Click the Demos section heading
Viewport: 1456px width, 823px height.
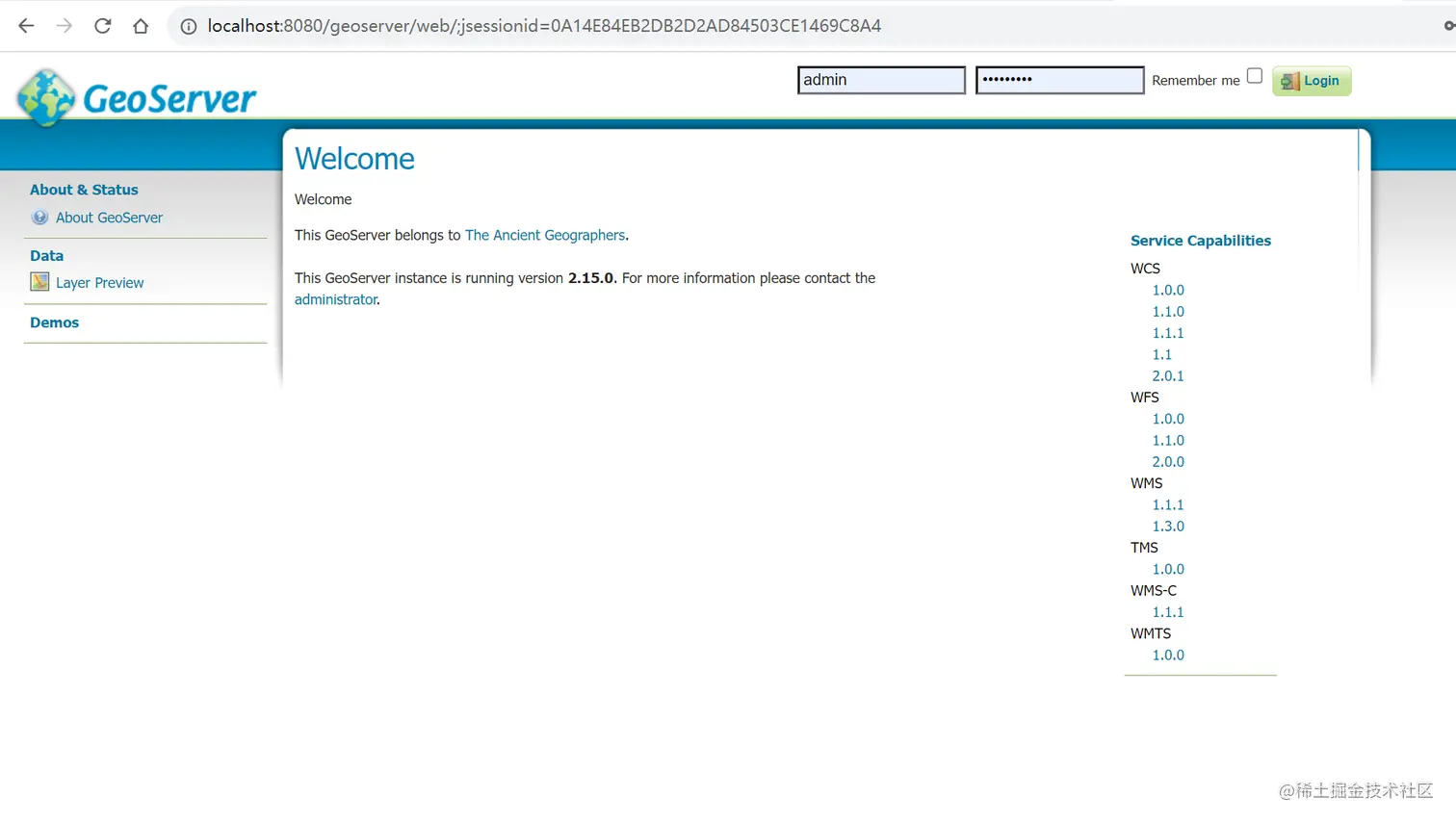tap(54, 322)
